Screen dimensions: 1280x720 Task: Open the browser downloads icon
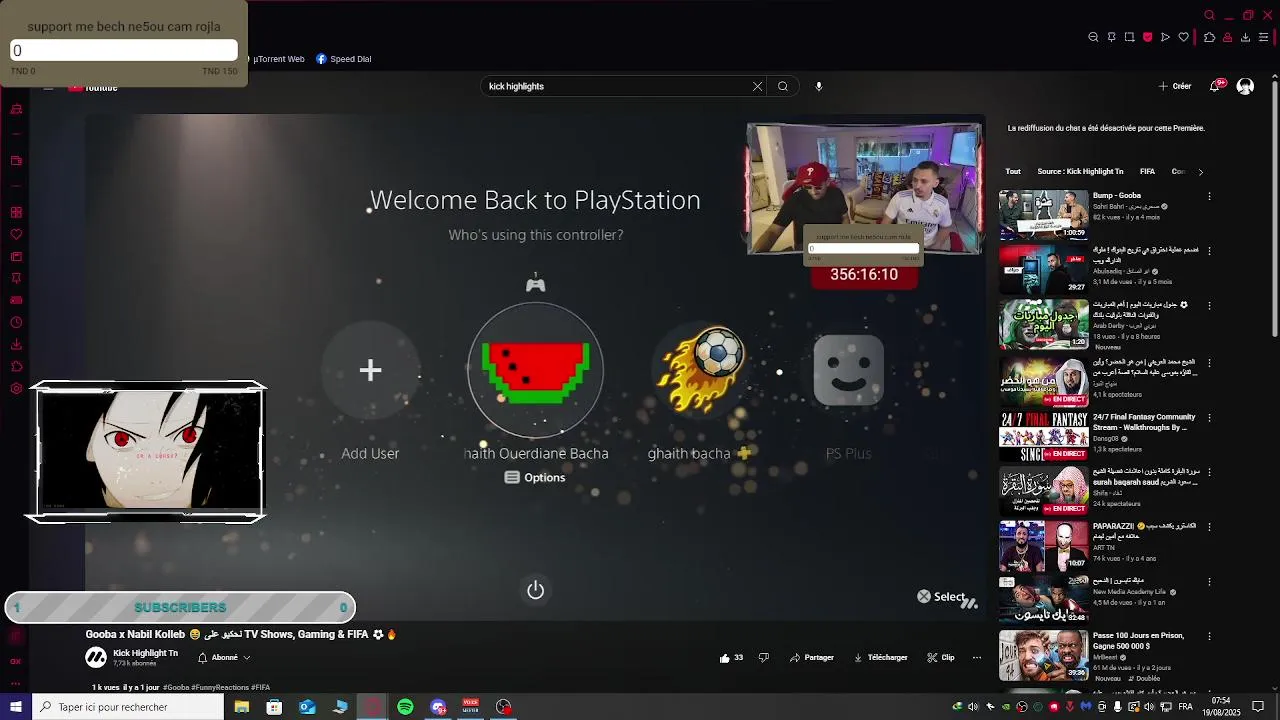[1245, 37]
